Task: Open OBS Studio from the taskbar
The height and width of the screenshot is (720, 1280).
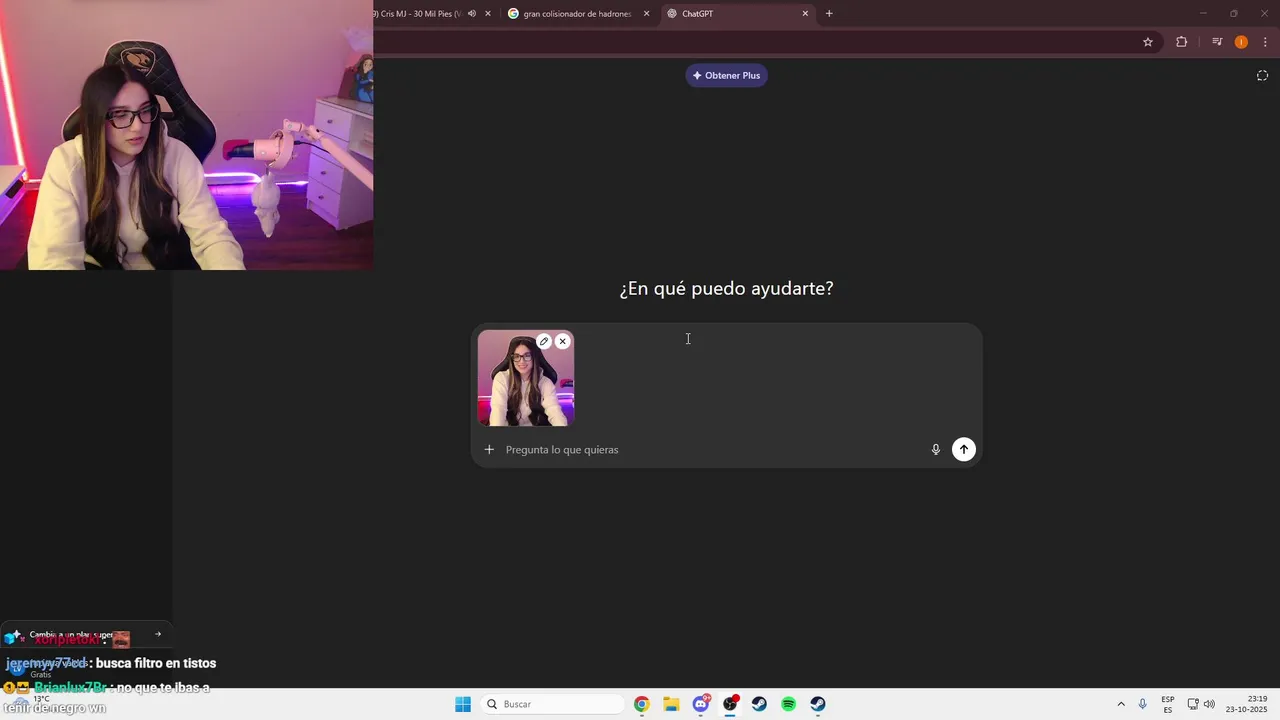Action: pos(730,704)
